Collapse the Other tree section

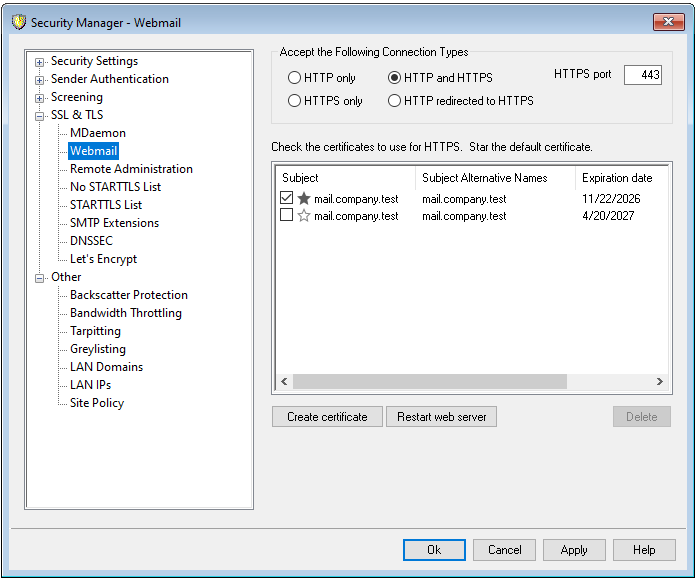40,278
